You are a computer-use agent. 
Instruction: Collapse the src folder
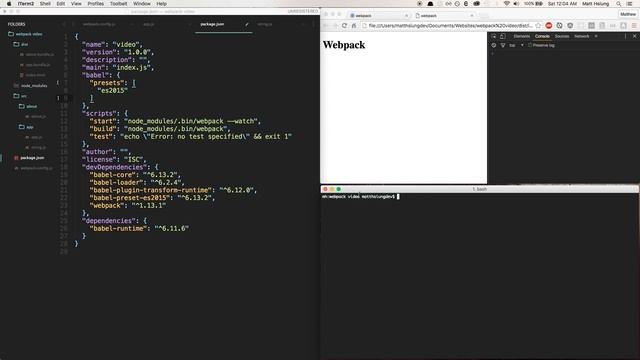click(x=20, y=96)
